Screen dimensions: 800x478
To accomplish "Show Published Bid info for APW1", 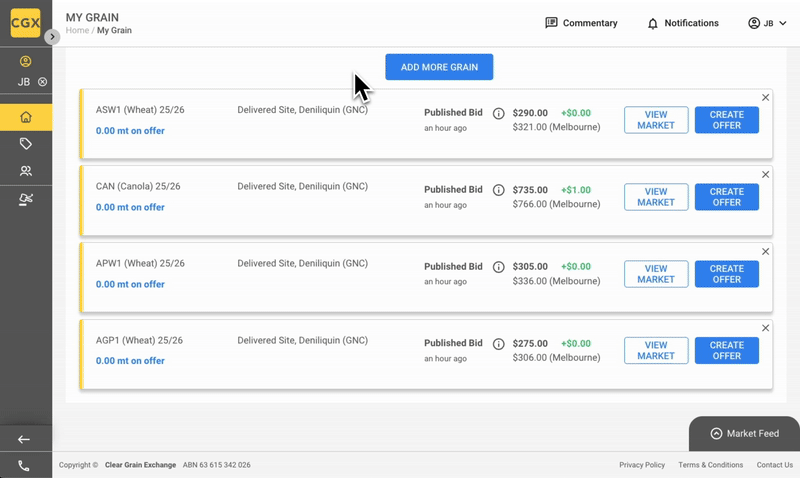I will [x=498, y=267].
